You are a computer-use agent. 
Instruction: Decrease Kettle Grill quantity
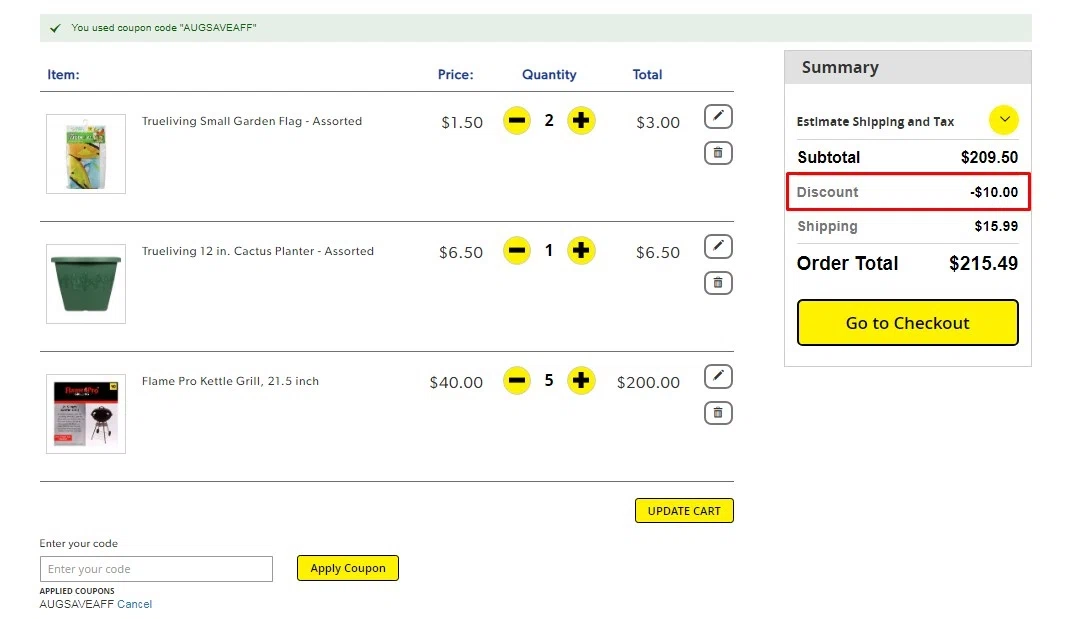517,381
